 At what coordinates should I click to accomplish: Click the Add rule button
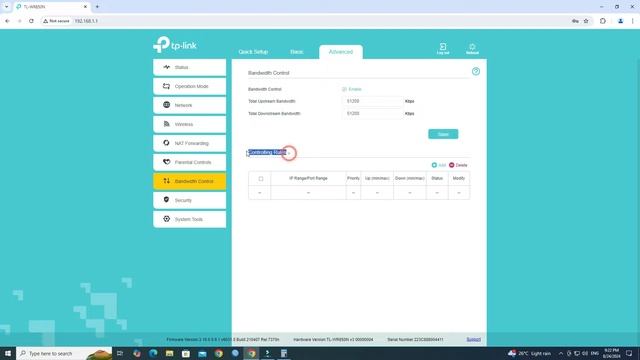[439, 165]
